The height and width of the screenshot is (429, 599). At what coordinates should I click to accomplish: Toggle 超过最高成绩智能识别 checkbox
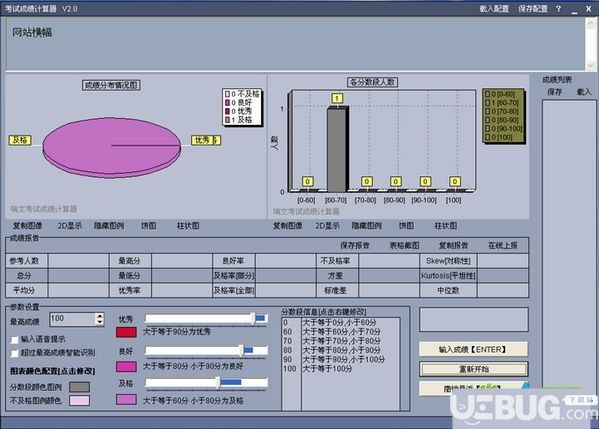tap(15, 353)
